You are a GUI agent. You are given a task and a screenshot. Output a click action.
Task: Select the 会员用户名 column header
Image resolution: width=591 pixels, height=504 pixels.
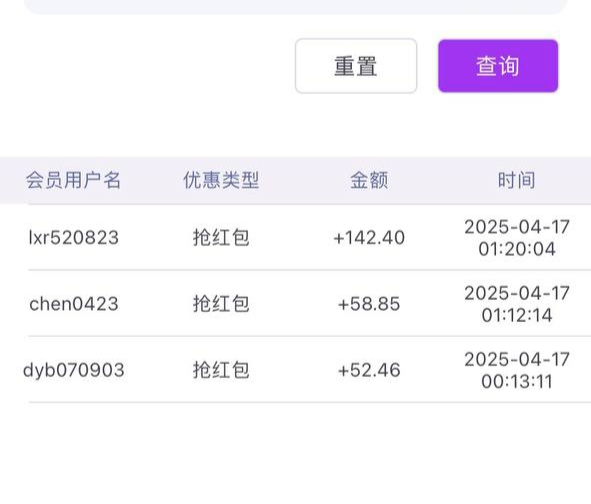tap(73, 180)
